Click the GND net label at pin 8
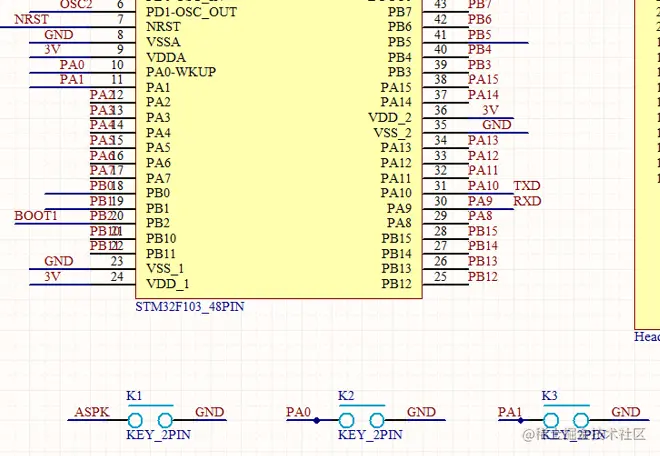This screenshot has height=456, width=660. click(x=59, y=35)
